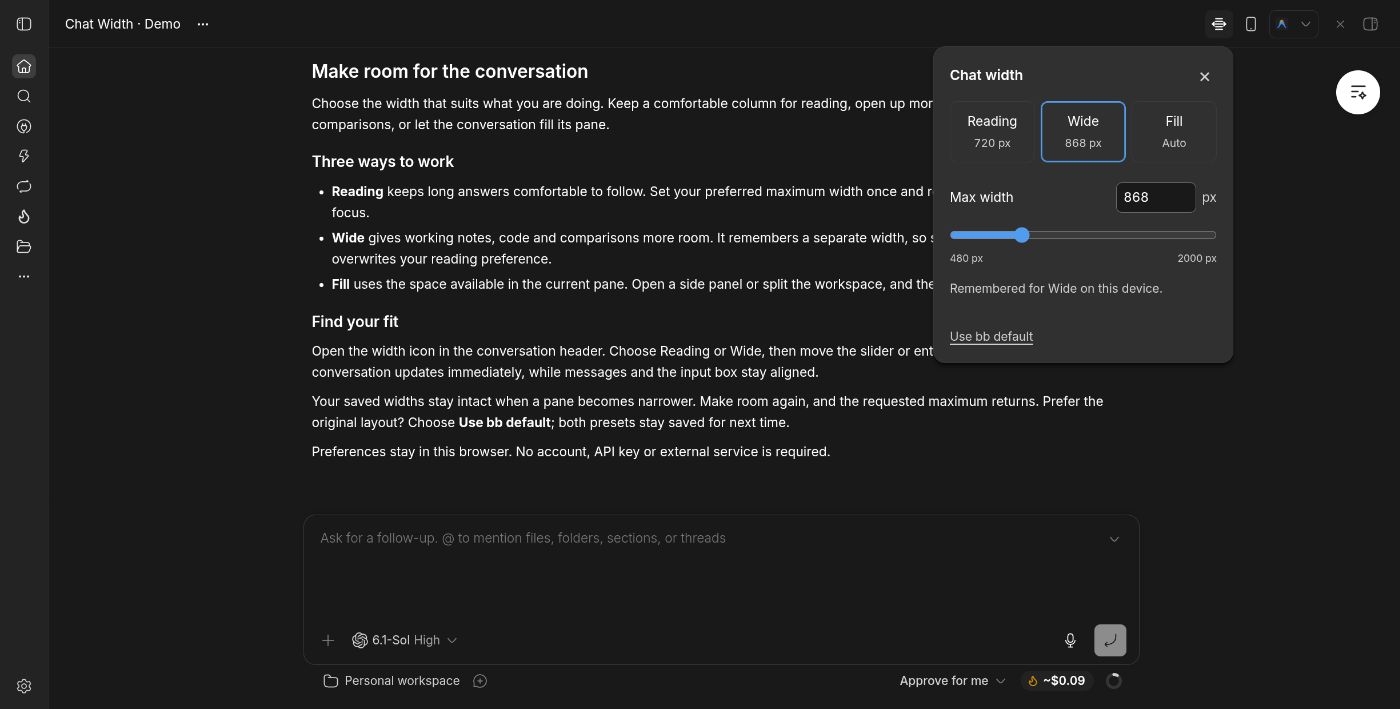Click the Max width 868 input field
Screen dimensions: 1400x709
point(1155,197)
